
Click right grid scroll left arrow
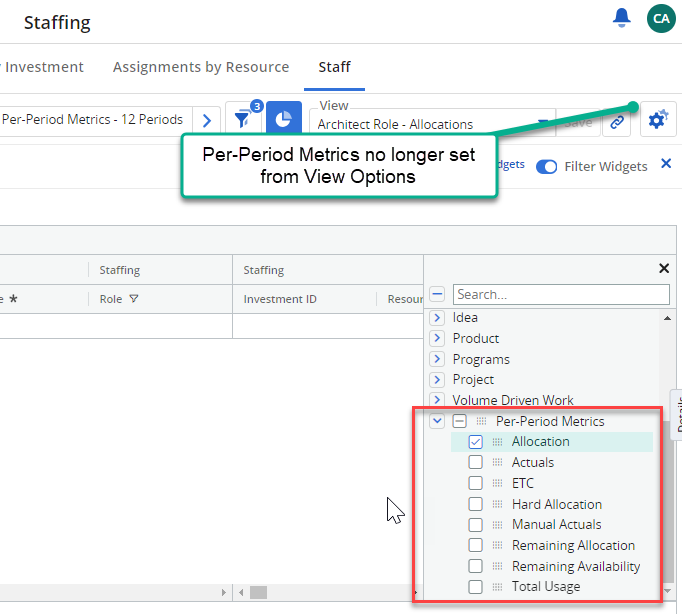click(x=241, y=592)
